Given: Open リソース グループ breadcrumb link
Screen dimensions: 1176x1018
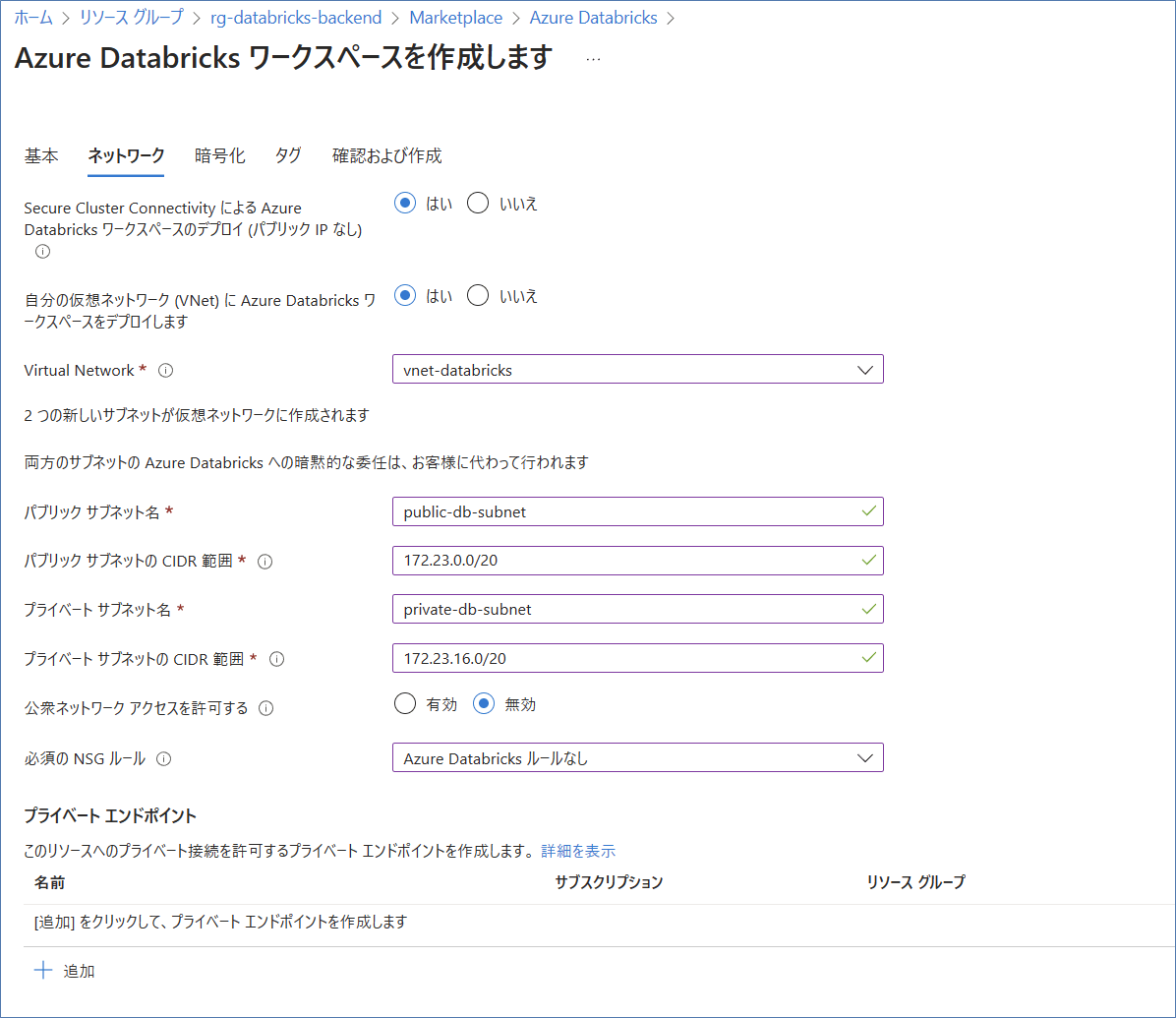Looking at the screenshot, I should [x=131, y=18].
